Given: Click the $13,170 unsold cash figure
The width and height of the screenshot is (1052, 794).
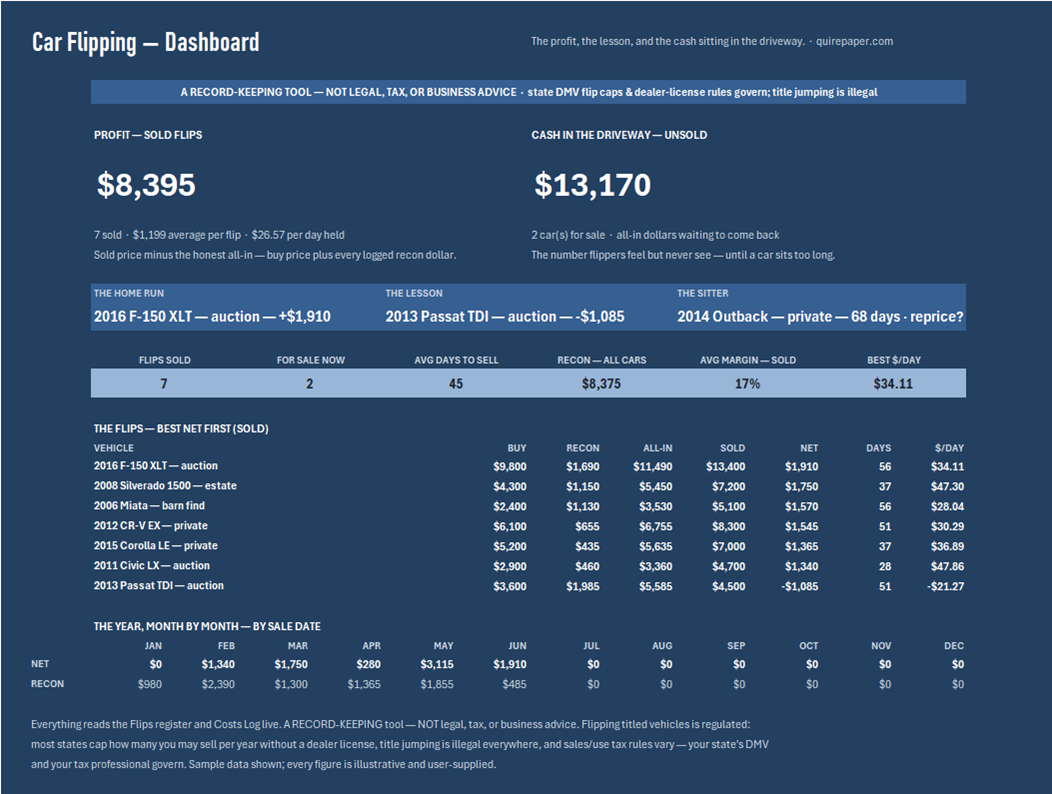Looking at the screenshot, I should click(592, 185).
